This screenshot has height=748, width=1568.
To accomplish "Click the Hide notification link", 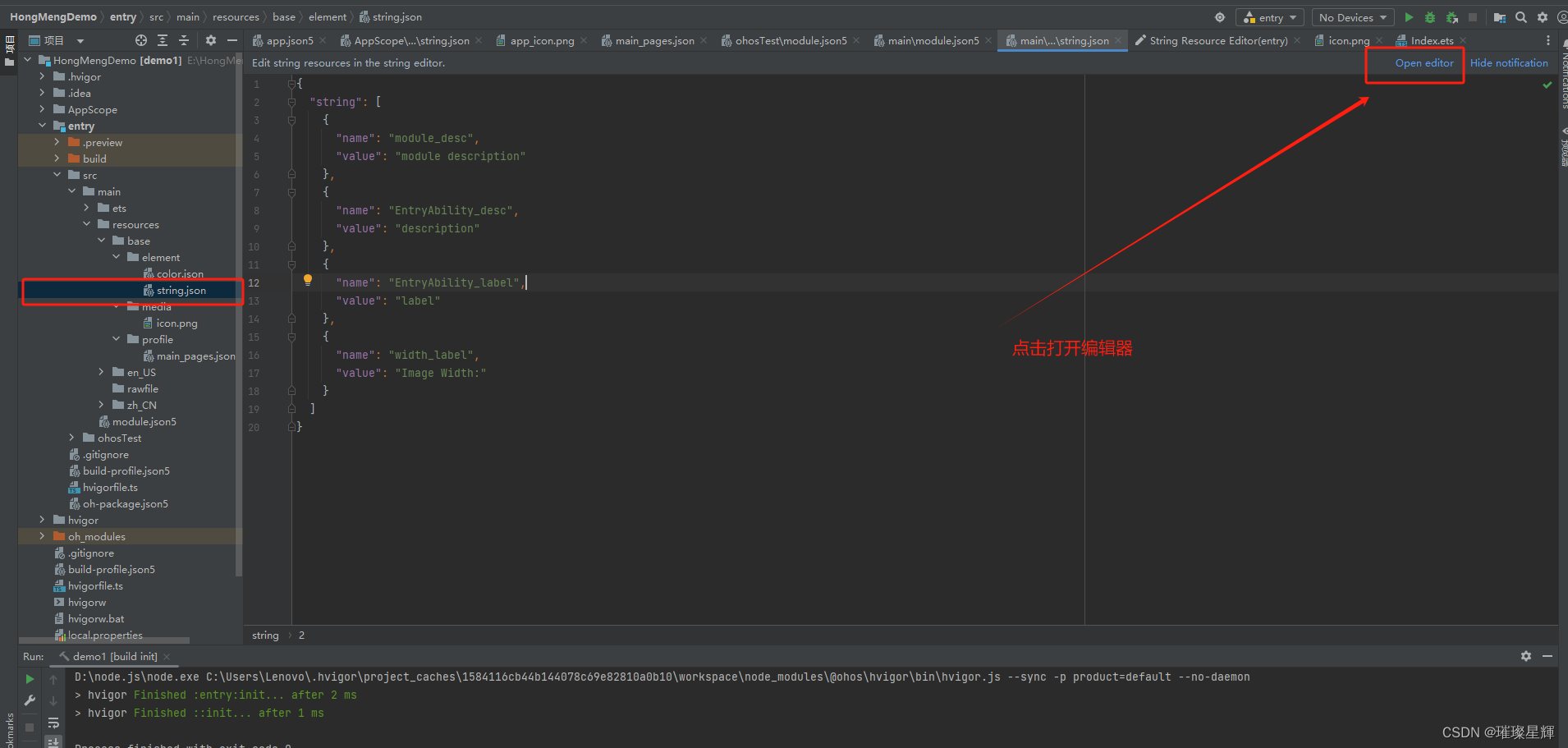I will [x=1509, y=62].
